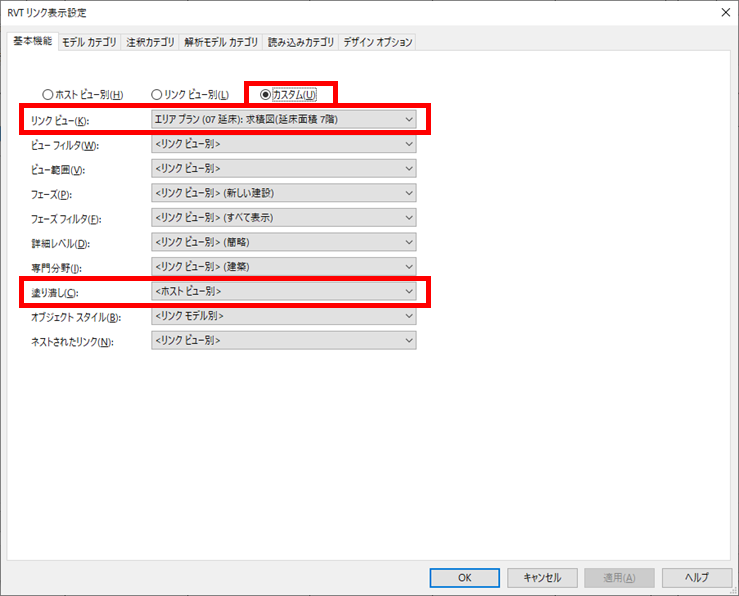Screen dimensions: 739x596
Task: Close the RVT リンク表示設定 dialog
Action: (726, 13)
